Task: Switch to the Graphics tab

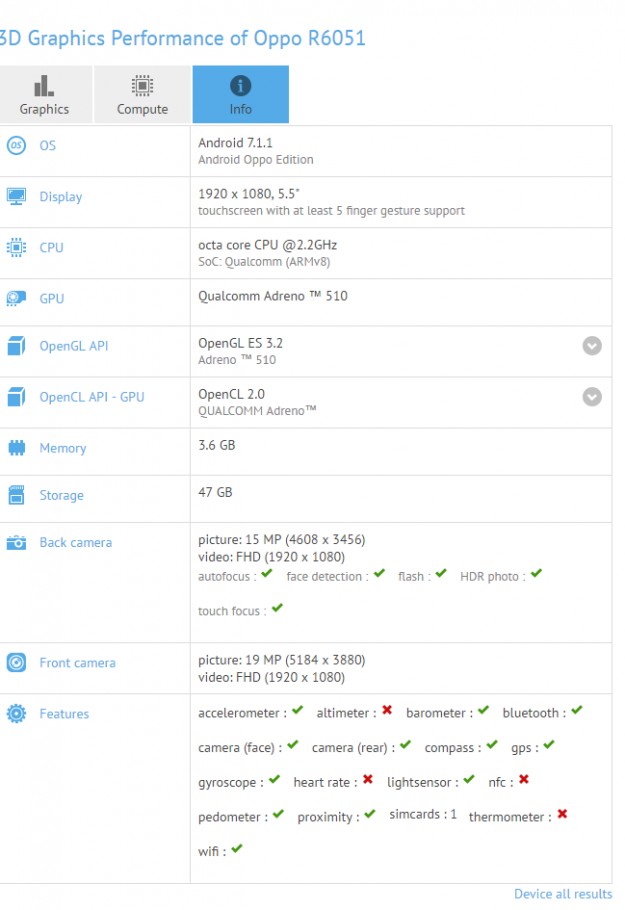Action: tap(44, 95)
